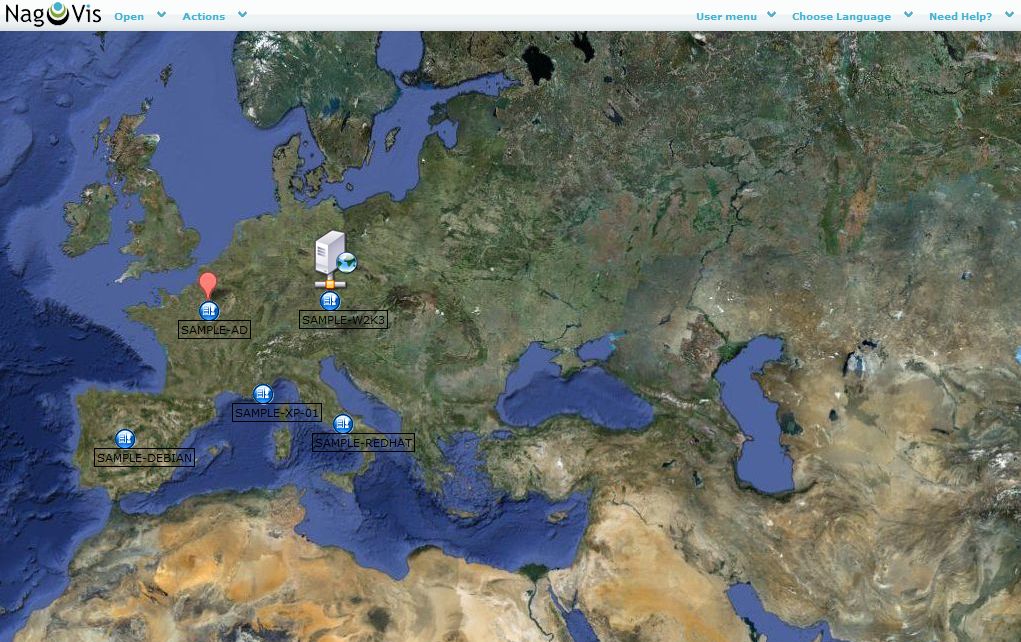This screenshot has width=1021, height=642.
Task: Click the NagVis logo
Action: pyautogui.click(x=53, y=15)
